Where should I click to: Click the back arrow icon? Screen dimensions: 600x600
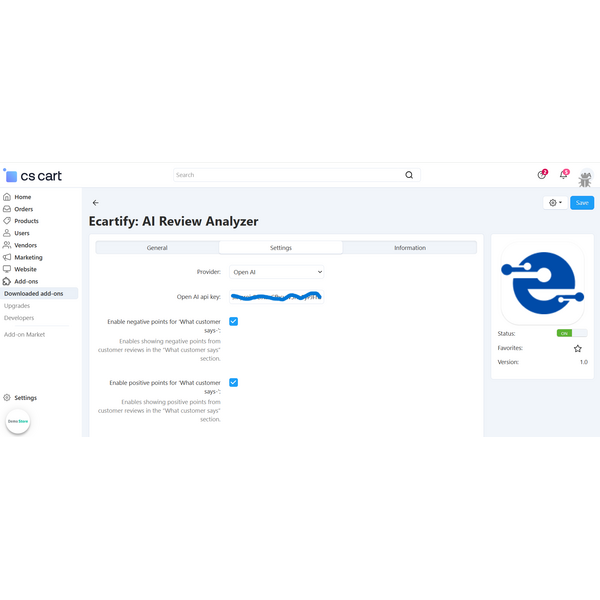click(96, 203)
